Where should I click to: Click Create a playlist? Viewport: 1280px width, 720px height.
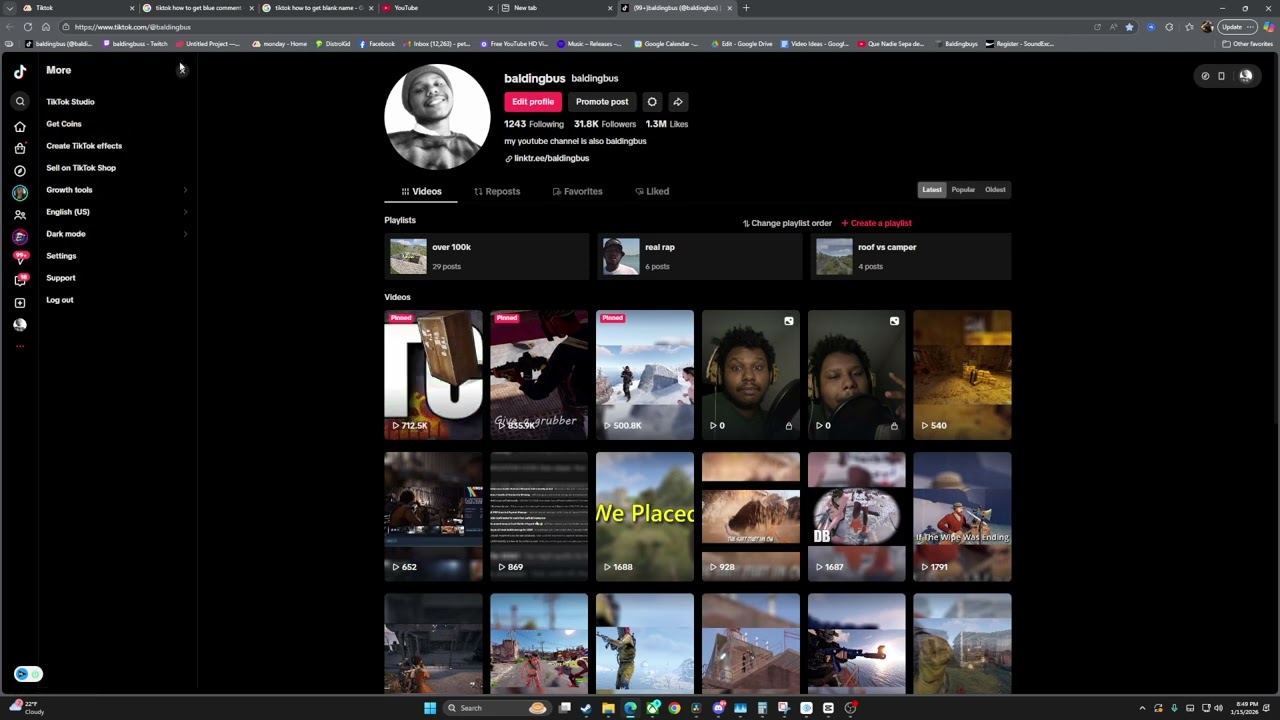[876, 224]
